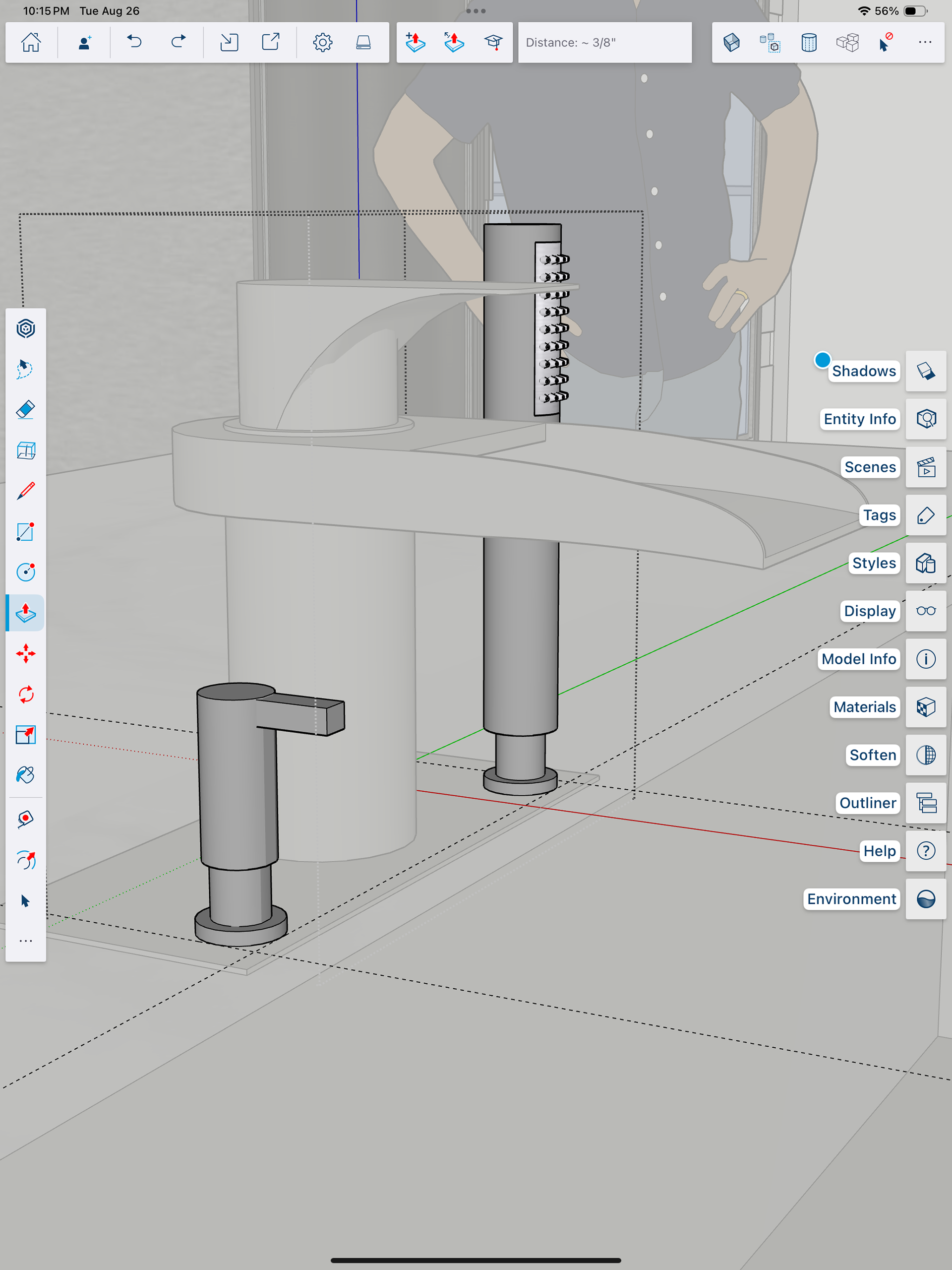The height and width of the screenshot is (1270, 952).
Task: Select the Eraser tool
Action: click(x=26, y=410)
